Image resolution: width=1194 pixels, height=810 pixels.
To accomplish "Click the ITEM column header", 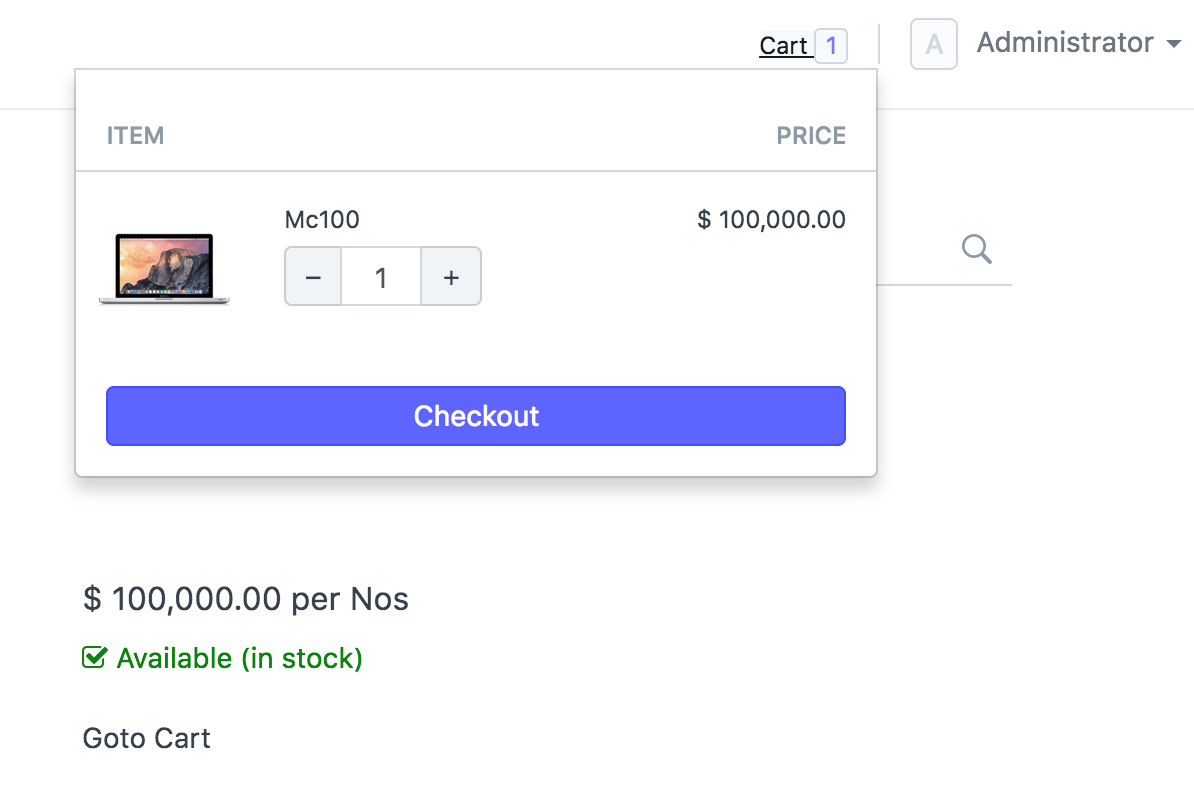I will tap(135, 136).
